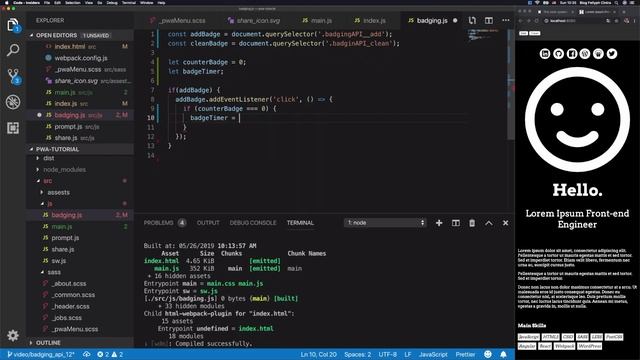Click the feedback smiley in status bar
Screen dimensions: 640x360
pos(488,354)
